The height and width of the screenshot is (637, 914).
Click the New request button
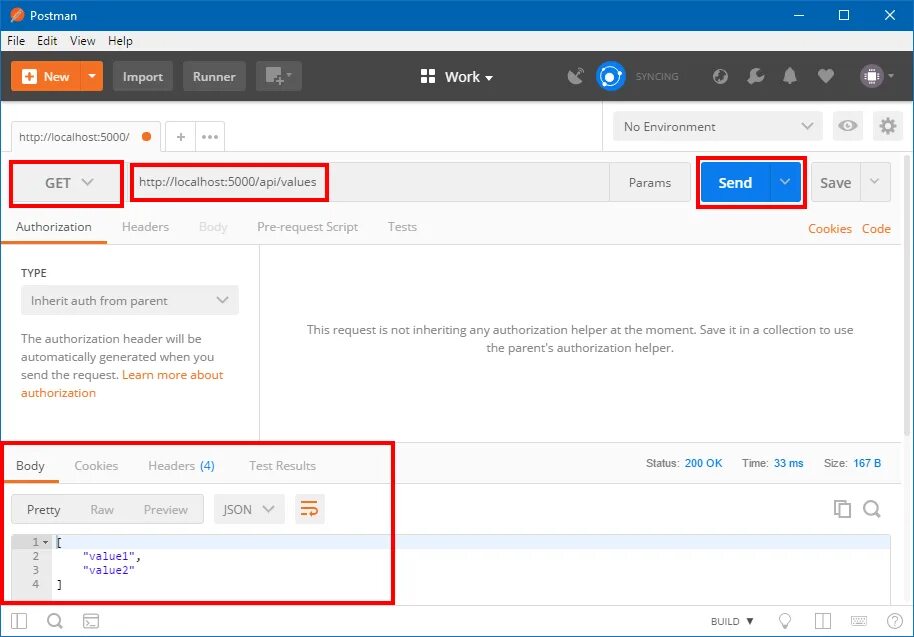(46, 76)
